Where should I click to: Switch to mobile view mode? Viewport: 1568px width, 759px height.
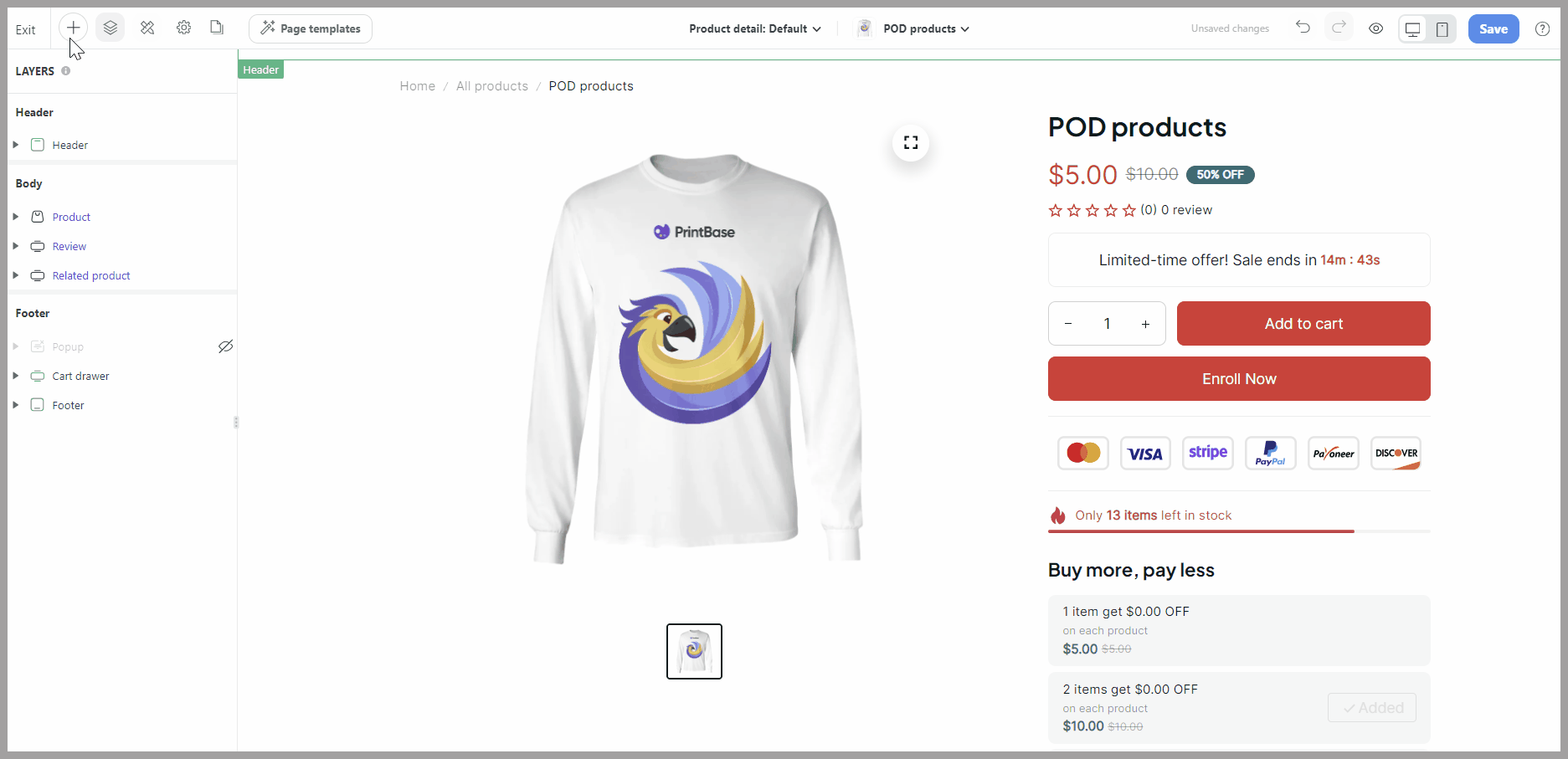click(1442, 29)
